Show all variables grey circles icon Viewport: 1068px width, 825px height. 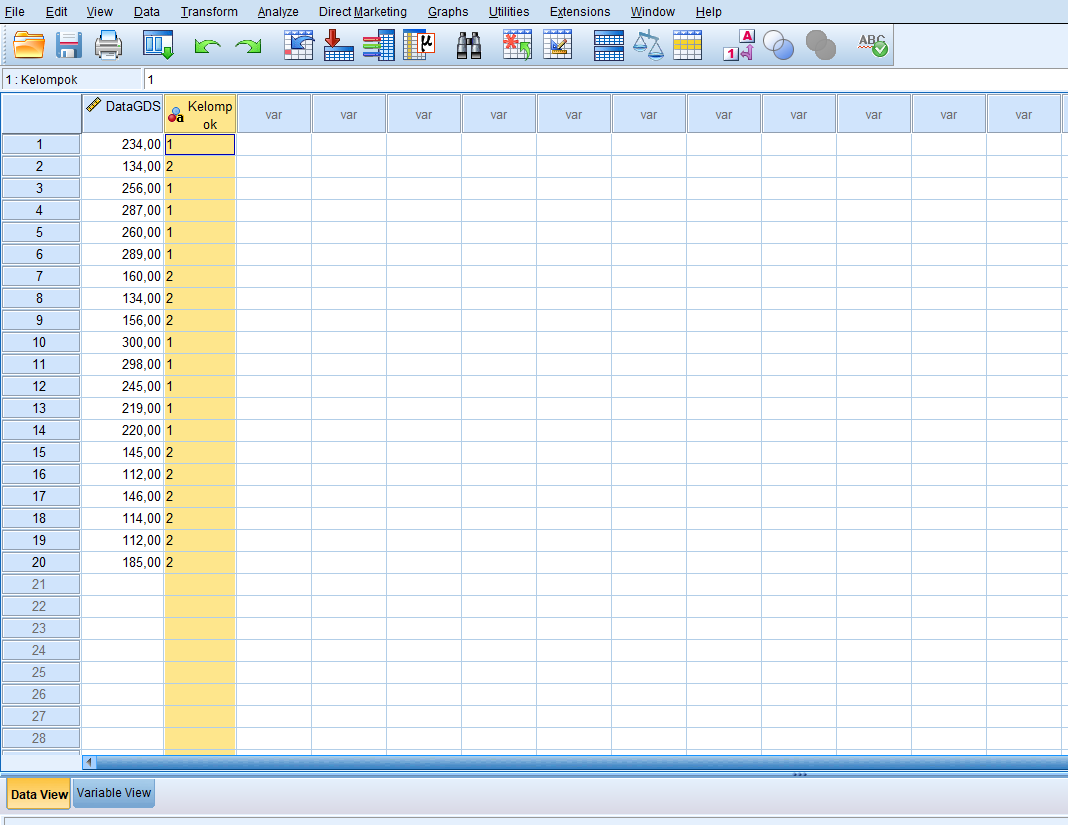821,46
